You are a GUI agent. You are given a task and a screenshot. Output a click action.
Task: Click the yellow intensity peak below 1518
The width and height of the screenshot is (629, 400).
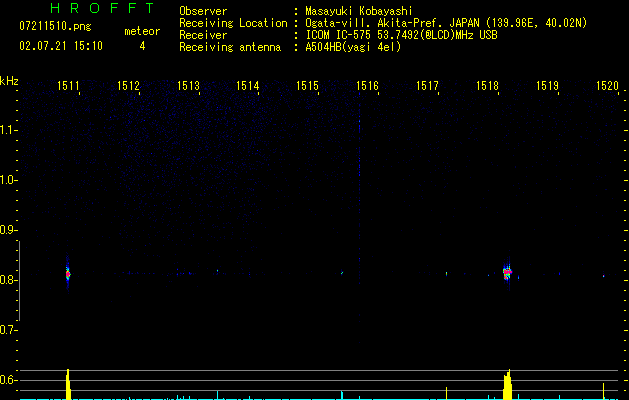click(507, 385)
